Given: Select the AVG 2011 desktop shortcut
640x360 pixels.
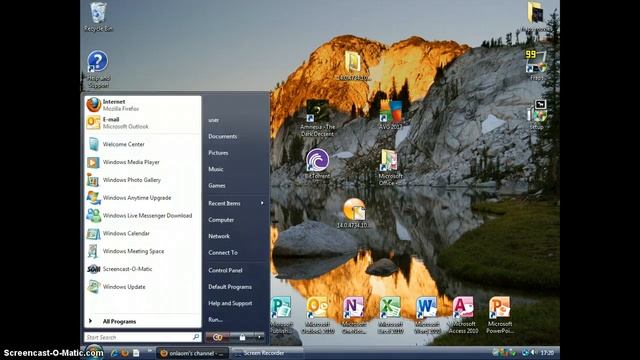Looking at the screenshot, I should [x=391, y=115].
